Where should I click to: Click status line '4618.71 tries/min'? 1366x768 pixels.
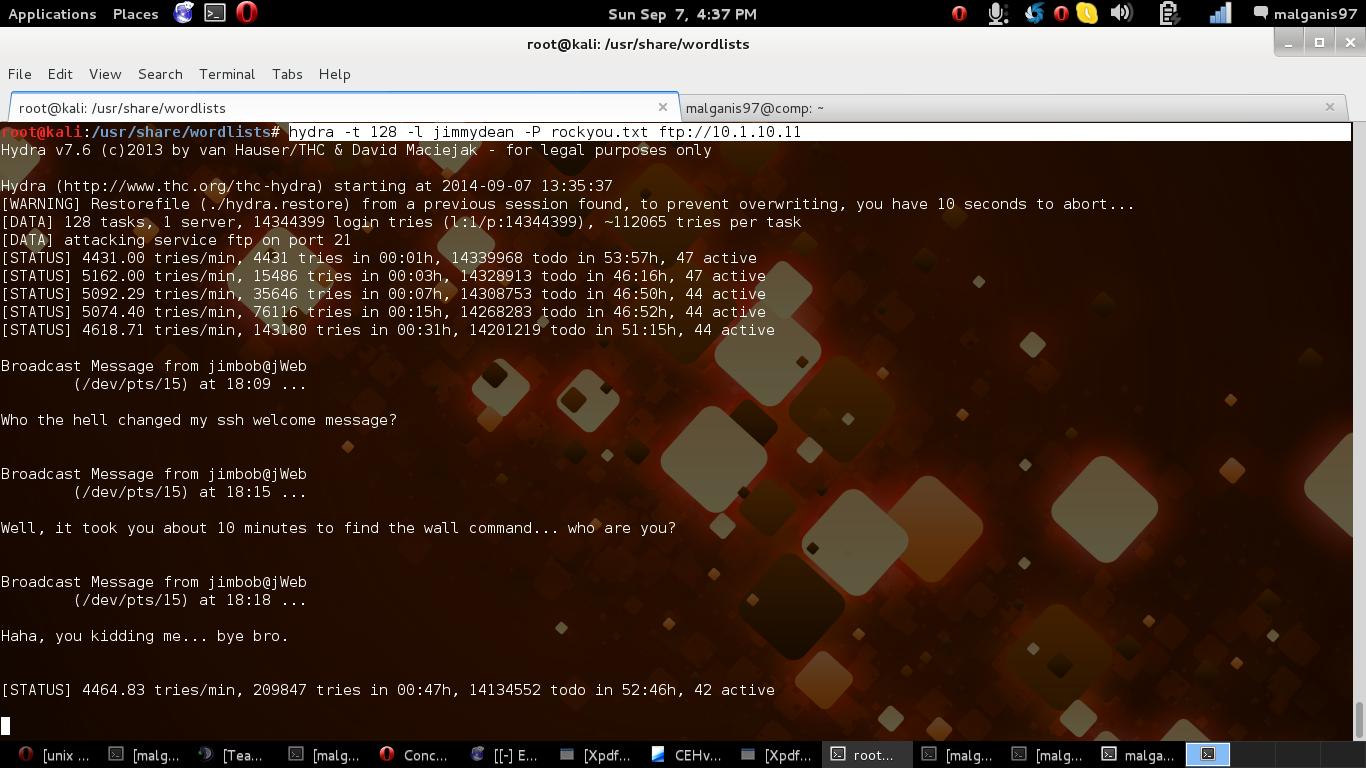click(x=388, y=330)
